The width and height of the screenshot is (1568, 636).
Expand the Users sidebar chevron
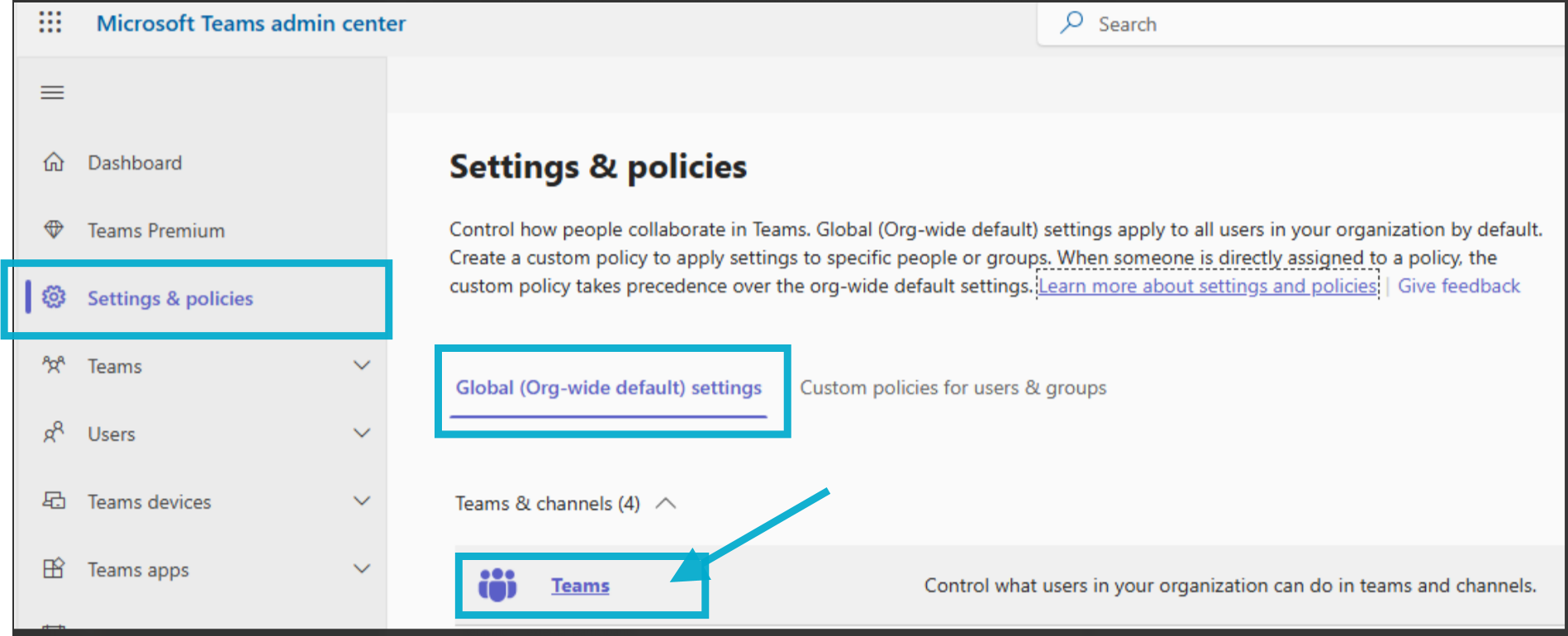[362, 433]
